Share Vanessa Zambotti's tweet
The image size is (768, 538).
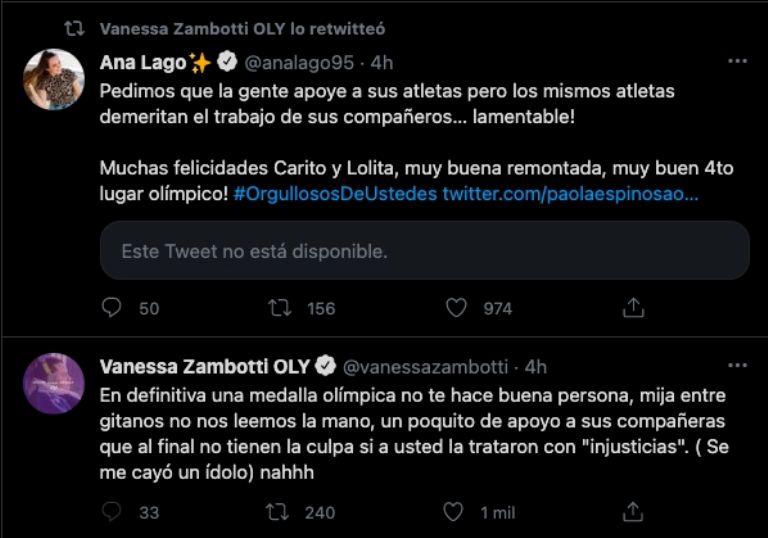633,512
